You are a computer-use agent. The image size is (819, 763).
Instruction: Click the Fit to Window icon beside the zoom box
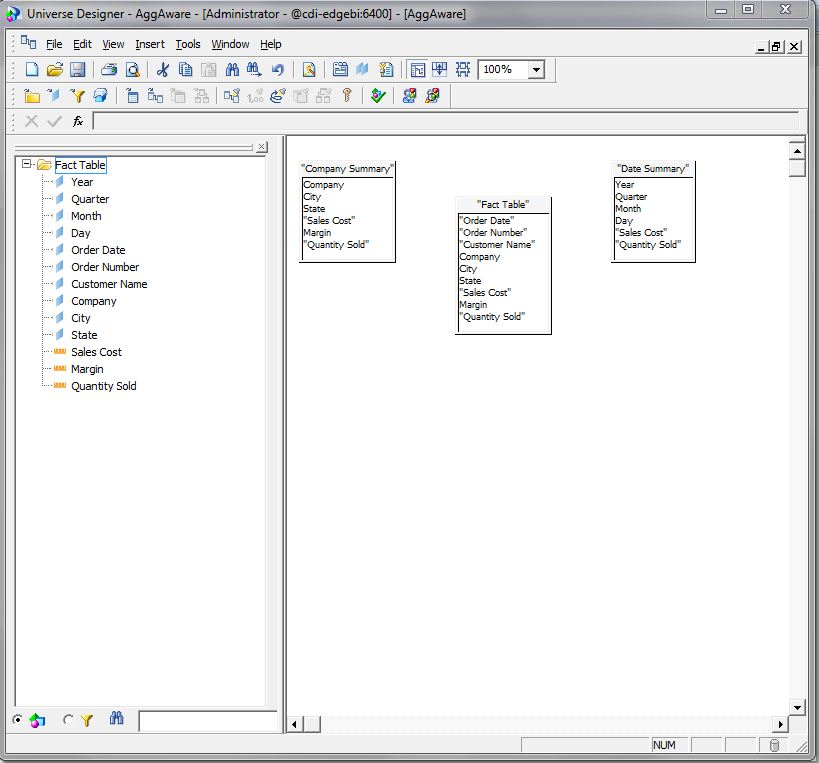463,69
